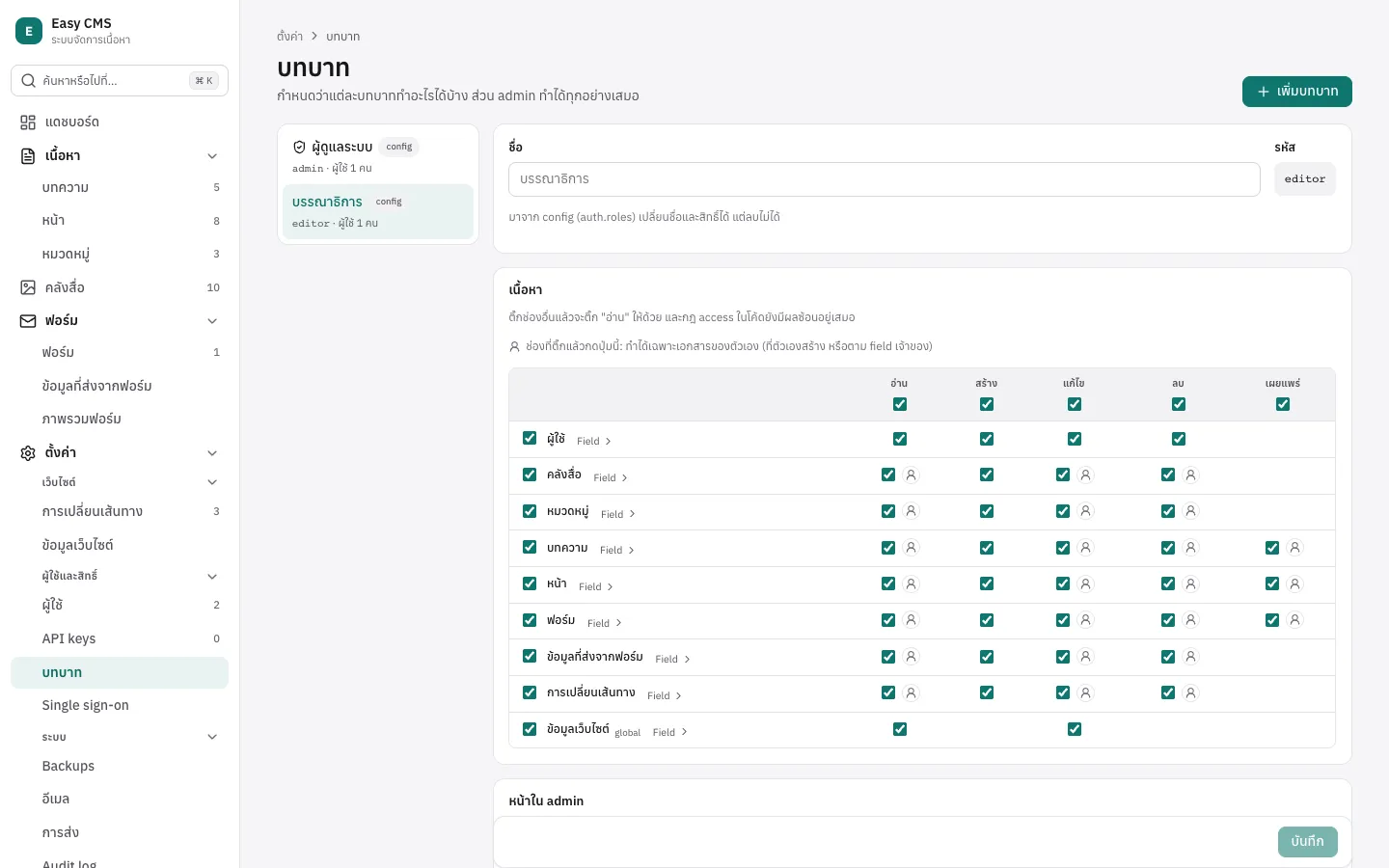Click the คลังสื่อ image icon in sidebar
Viewport: 1389px width, 868px height.
pyautogui.click(x=28, y=287)
